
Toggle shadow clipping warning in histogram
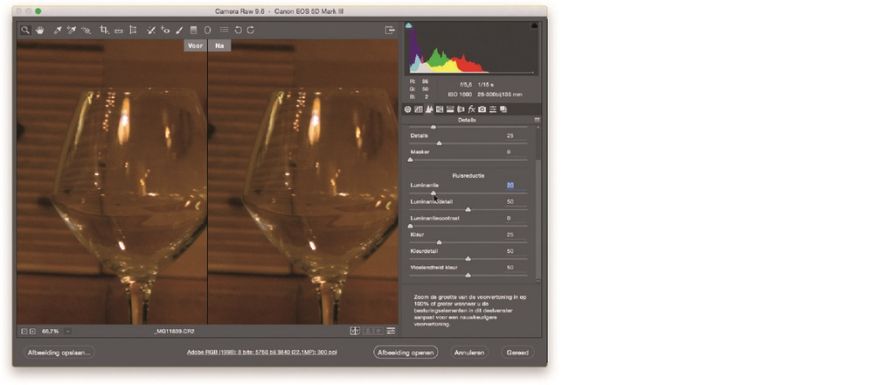pos(409,25)
